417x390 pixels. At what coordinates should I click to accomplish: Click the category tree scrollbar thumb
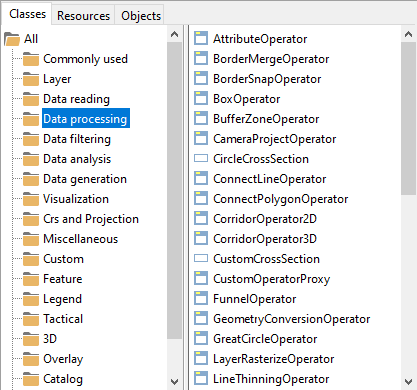click(174, 191)
